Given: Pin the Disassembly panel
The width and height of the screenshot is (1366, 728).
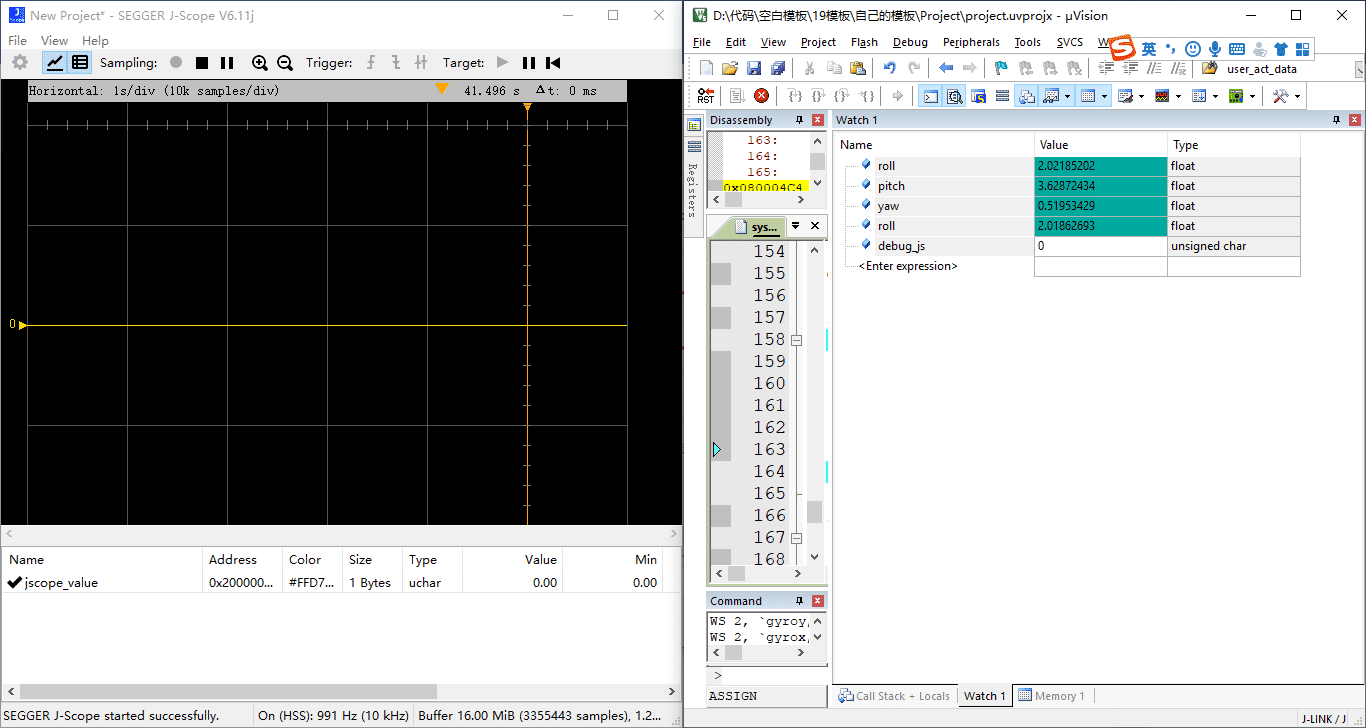Looking at the screenshot, I should point(799,120).
